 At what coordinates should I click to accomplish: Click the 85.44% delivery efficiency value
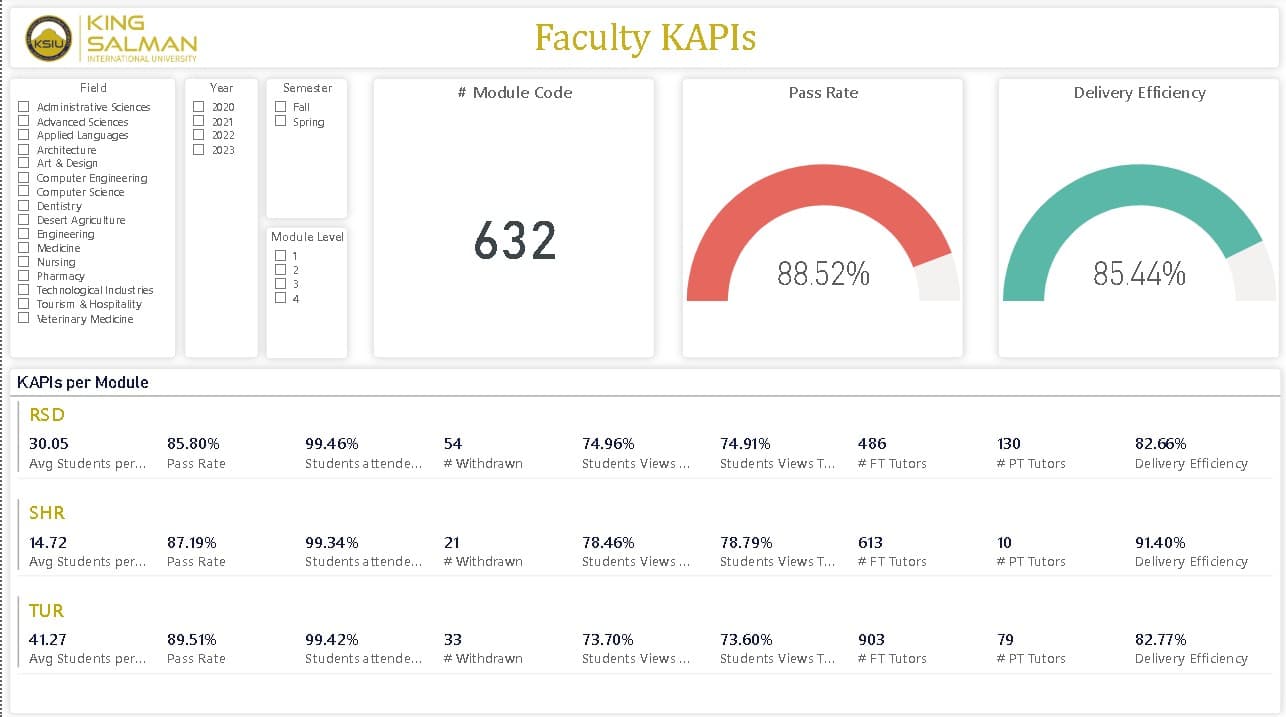tap(1139, 273)
